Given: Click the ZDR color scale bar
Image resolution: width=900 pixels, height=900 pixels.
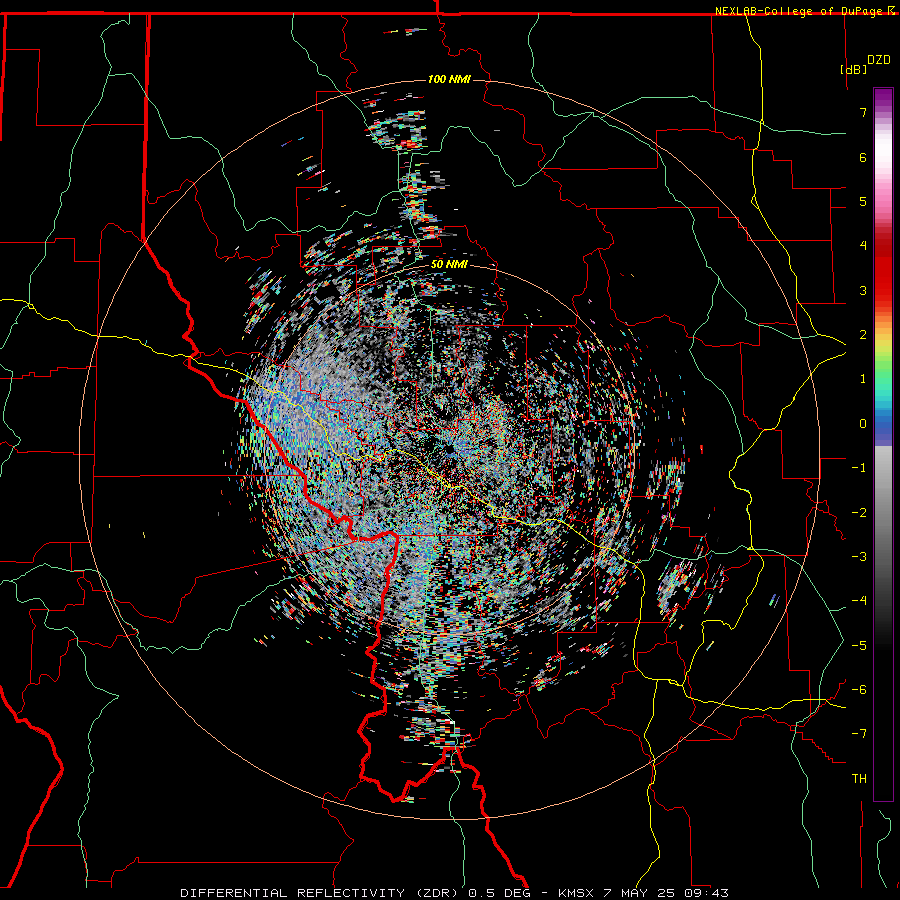Looking at the screenshot, I should pos(883,444).
